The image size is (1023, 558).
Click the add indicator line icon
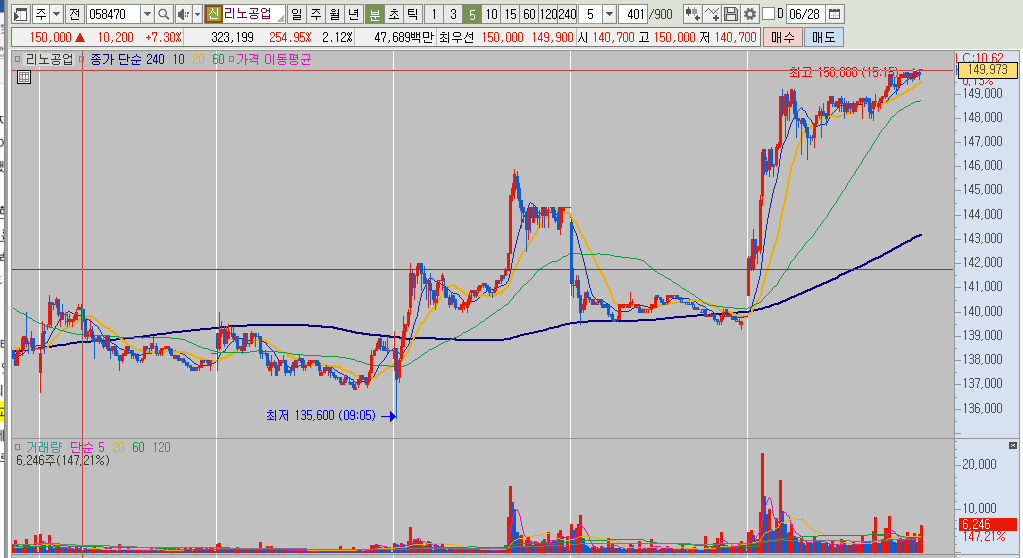pyautogui.click(x=712, y=14)
